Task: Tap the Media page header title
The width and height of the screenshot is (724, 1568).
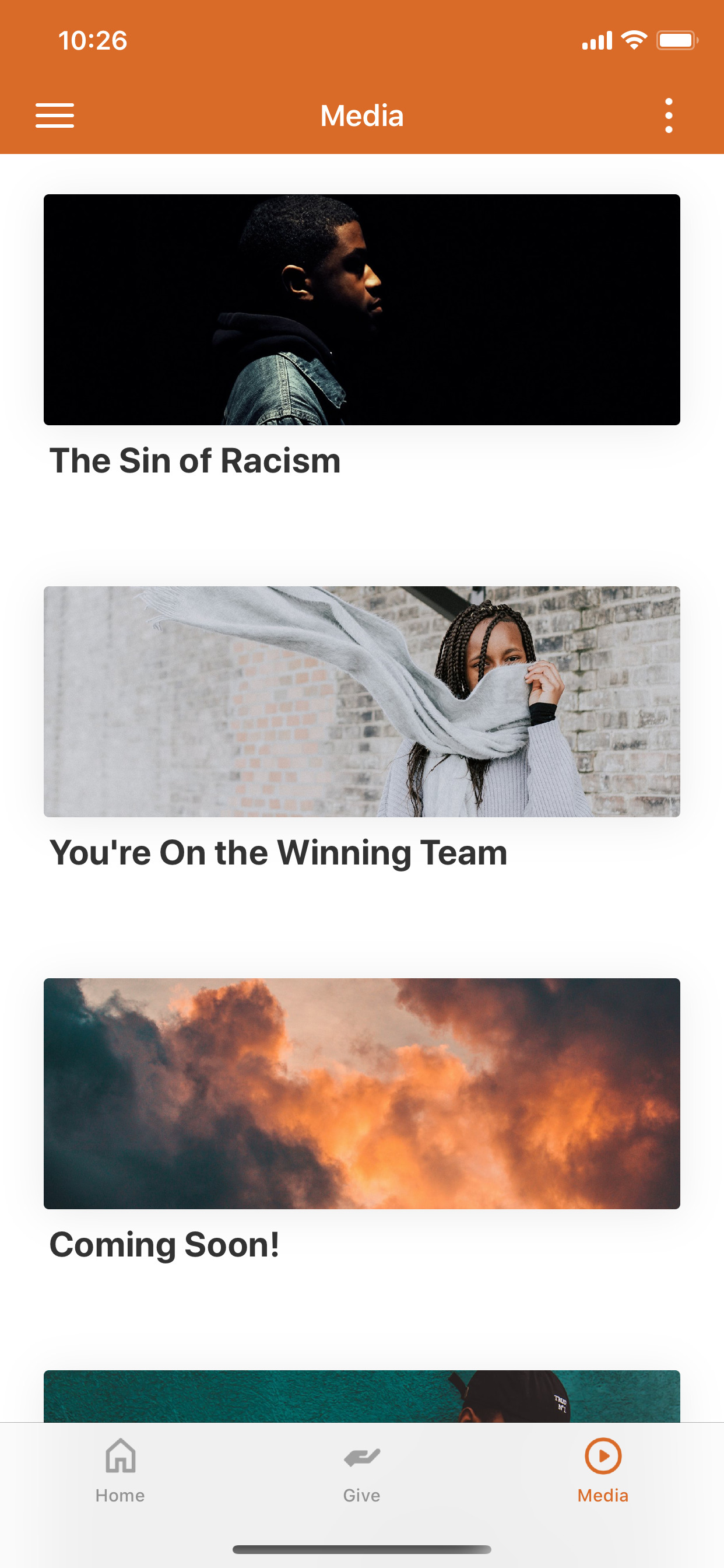Action: point(362,116)
